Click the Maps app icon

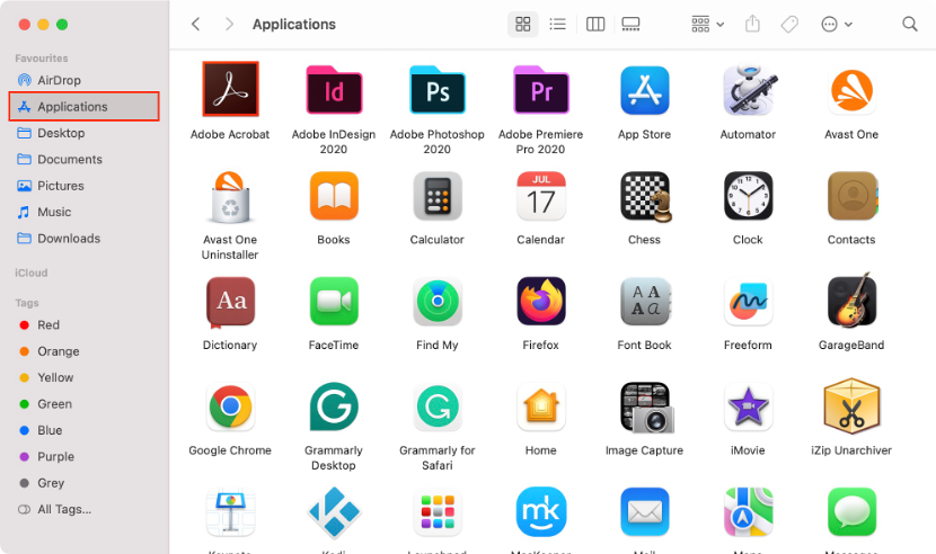pyautogui.click(x=748, y=512)
